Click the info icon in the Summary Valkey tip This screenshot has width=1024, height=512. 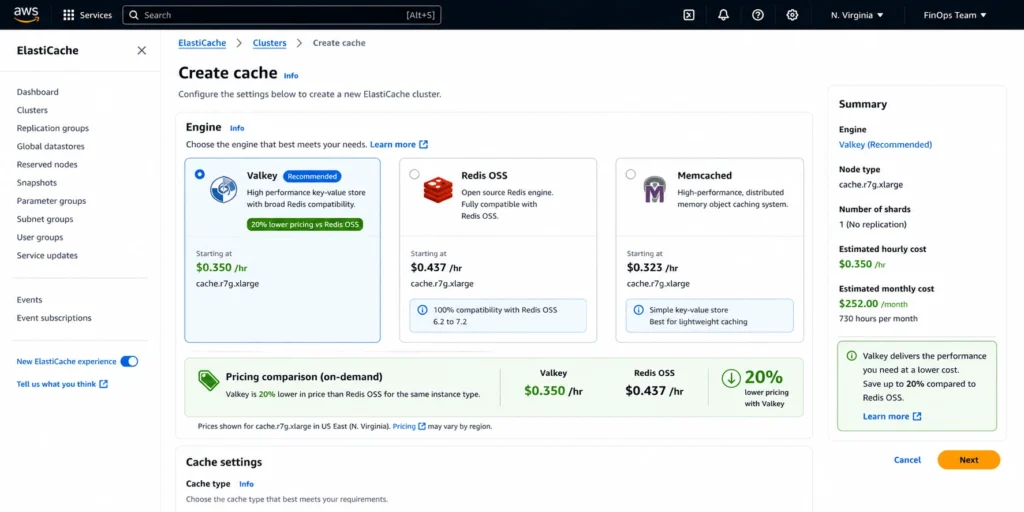tap(852, 356)
